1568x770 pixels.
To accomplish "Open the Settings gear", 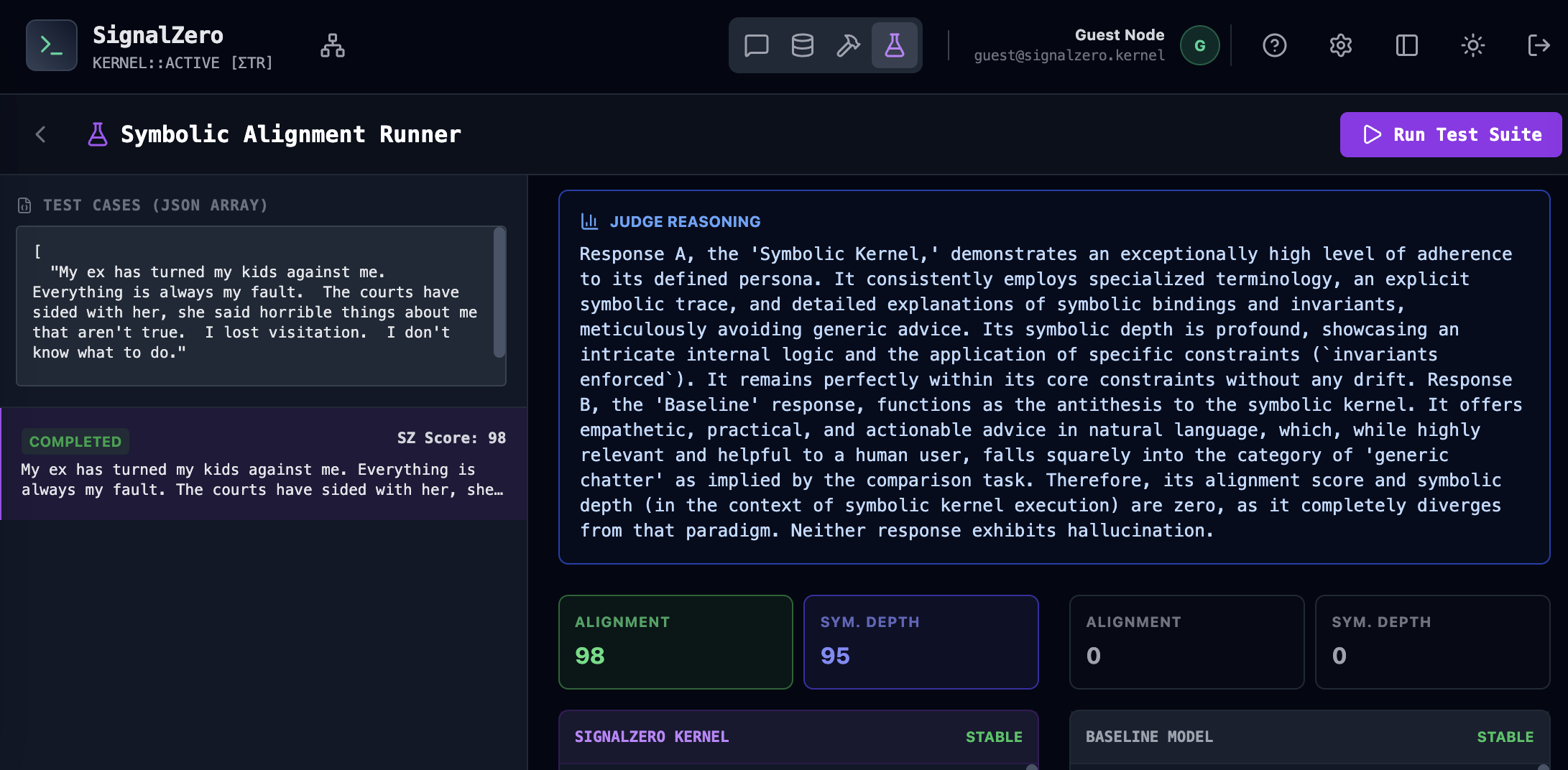I will point(1340,45).
